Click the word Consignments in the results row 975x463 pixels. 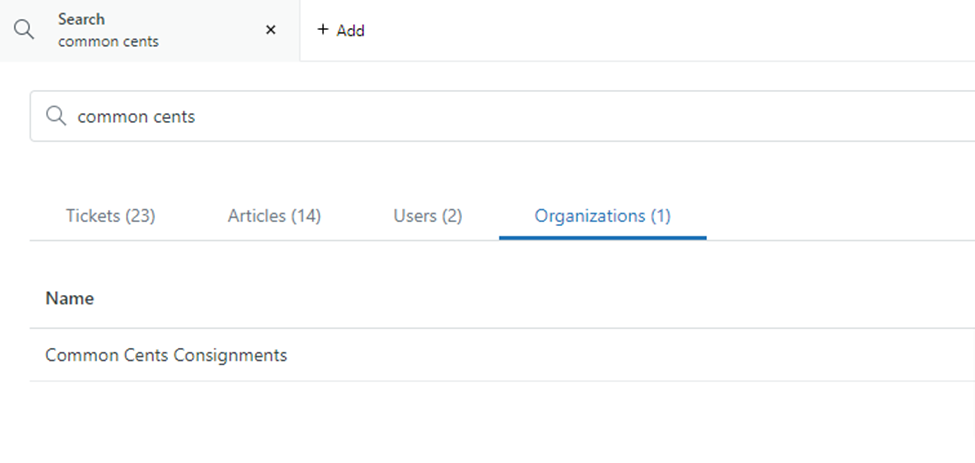(x=240, y=355)
